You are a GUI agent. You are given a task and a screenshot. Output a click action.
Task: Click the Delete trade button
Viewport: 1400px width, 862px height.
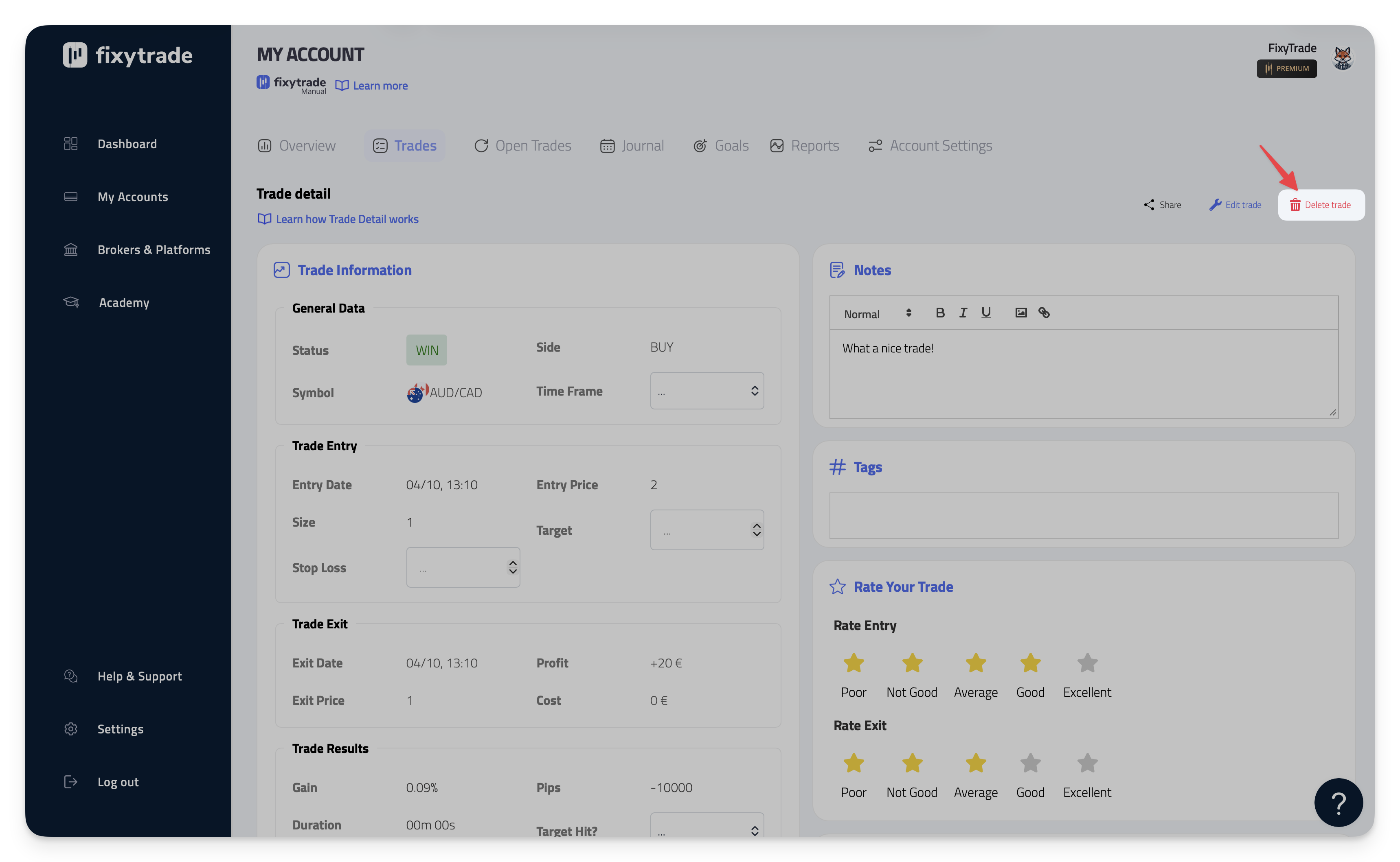tap(1321, 205)
